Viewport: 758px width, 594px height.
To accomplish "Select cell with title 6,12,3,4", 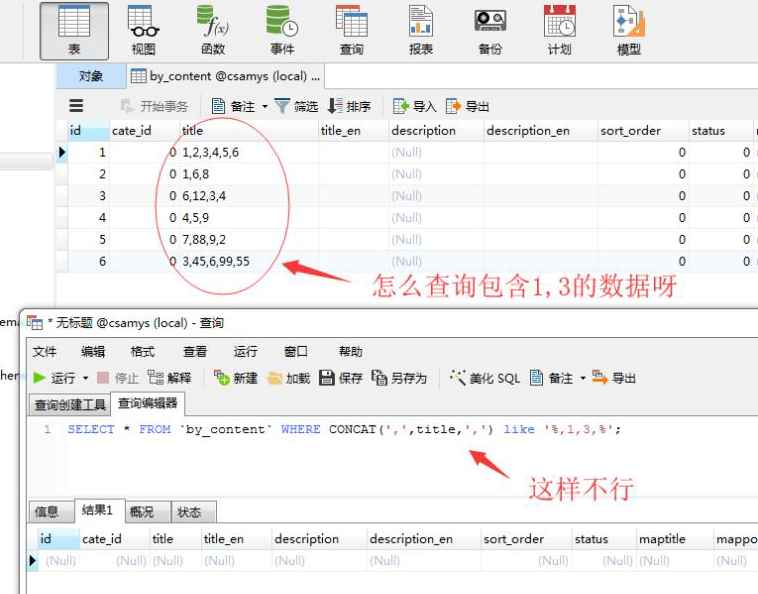I will pos(249,196).
